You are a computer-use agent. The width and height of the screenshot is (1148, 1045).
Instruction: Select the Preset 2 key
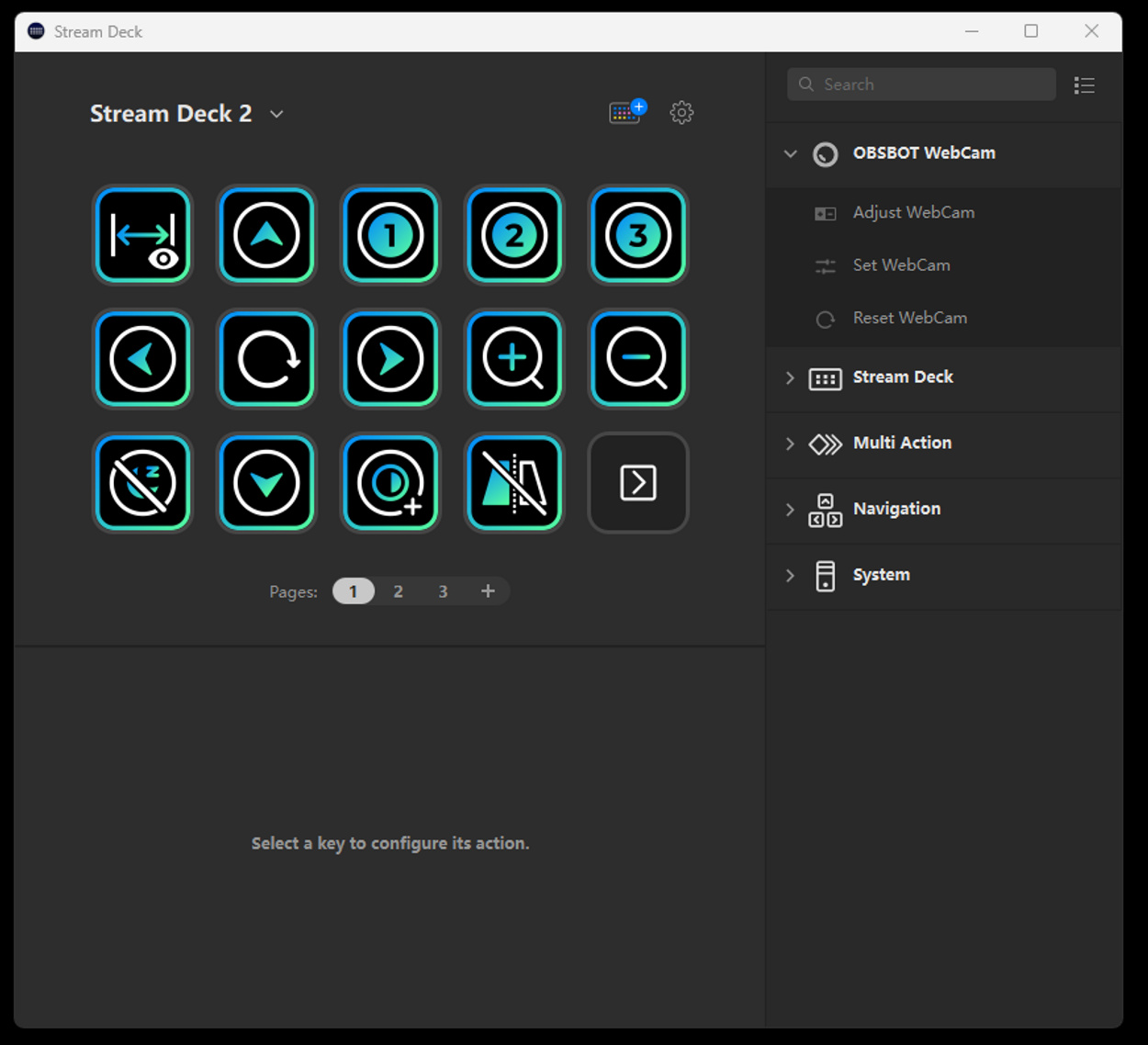(x=514, y=235)
